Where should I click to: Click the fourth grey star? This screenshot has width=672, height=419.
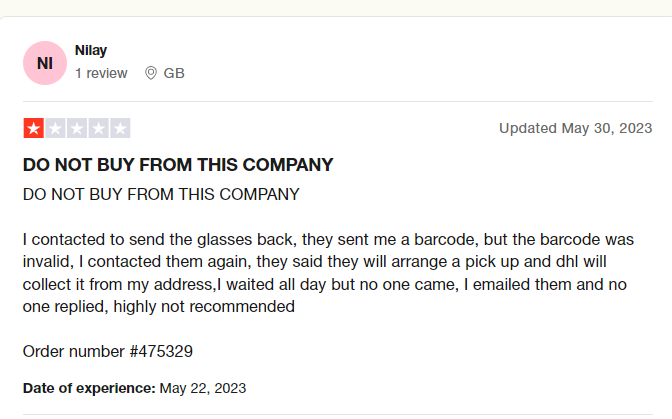pos(99,128)
